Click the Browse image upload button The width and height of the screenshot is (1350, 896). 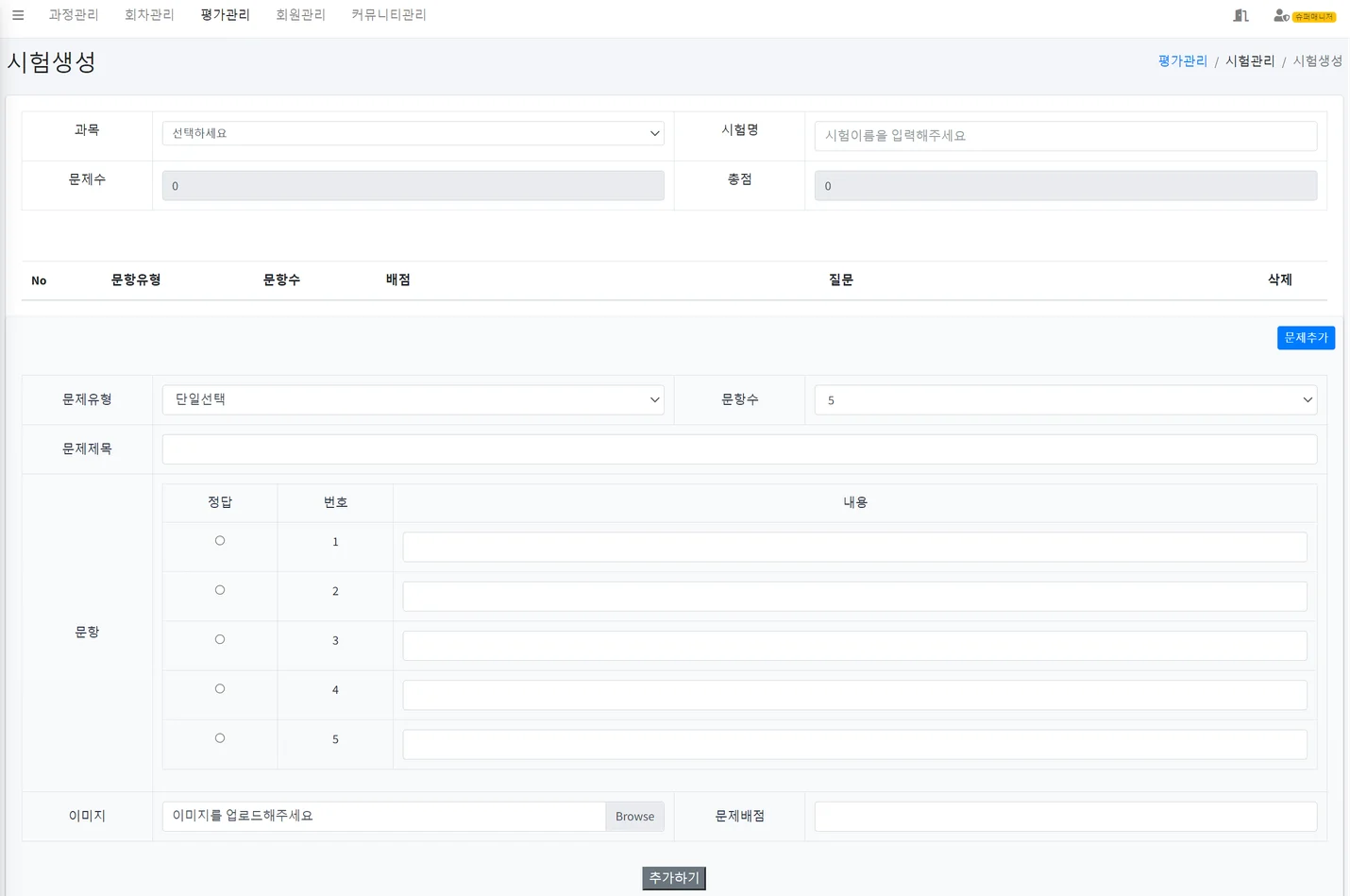(x=634, y=816)
